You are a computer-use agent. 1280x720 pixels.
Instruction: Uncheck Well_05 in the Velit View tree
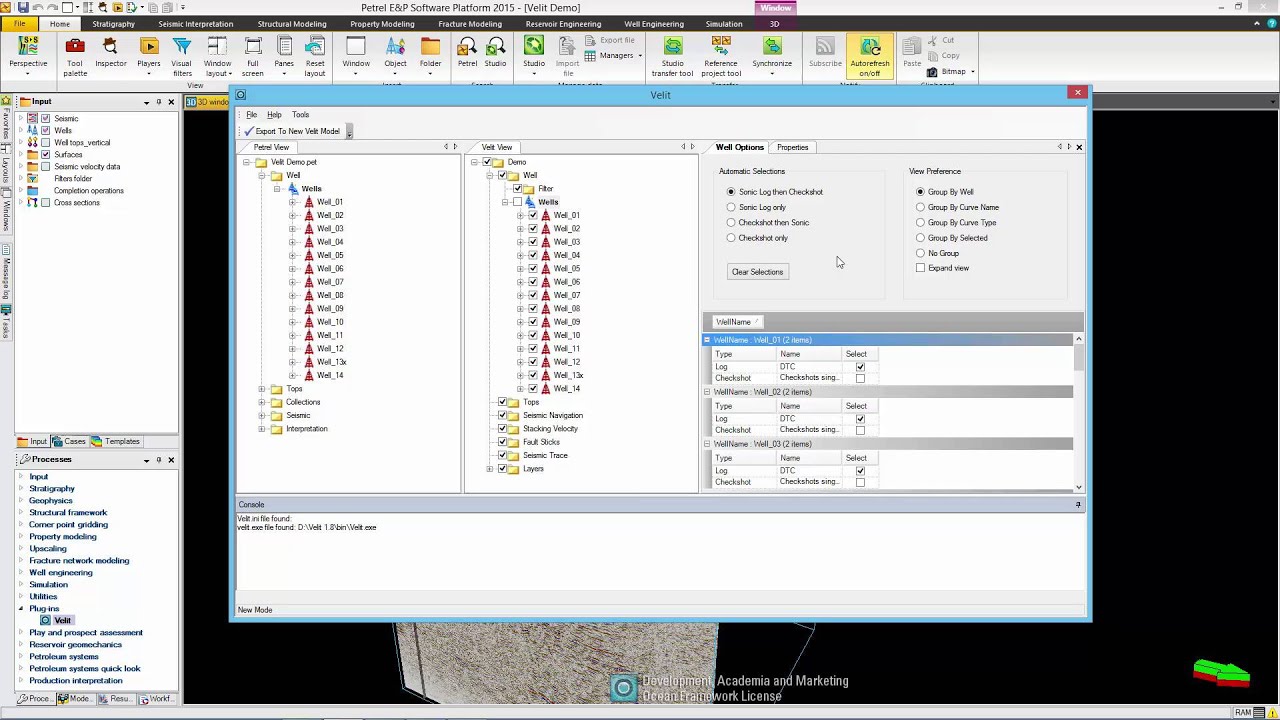[x=533, y=269]
